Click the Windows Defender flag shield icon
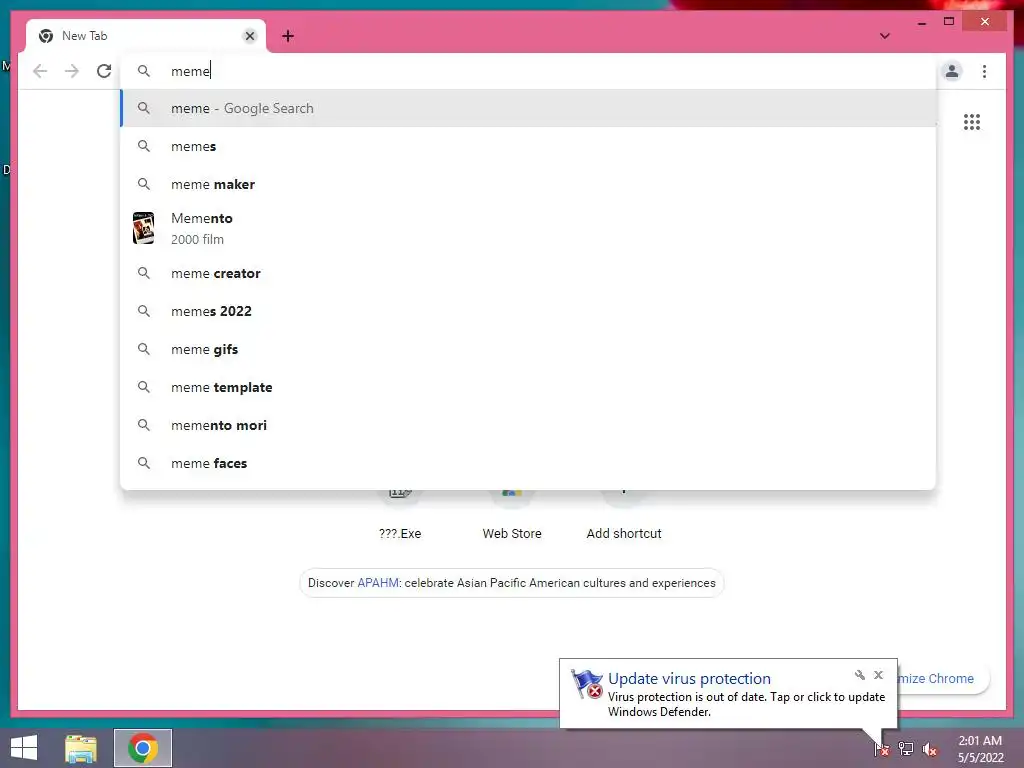Image resolution: width=1024 pixels, height=768 pixels. tap(586, 684)
